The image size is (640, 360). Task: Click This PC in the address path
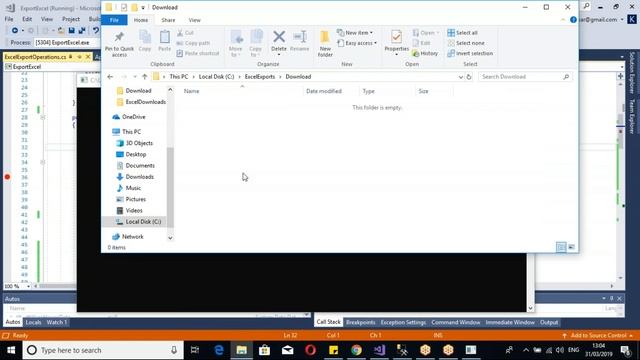(x=179, y=77)
